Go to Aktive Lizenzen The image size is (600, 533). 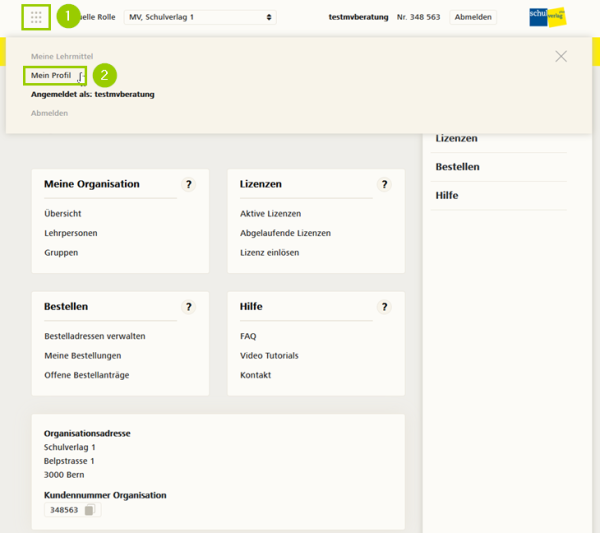(x=270, y=214)
